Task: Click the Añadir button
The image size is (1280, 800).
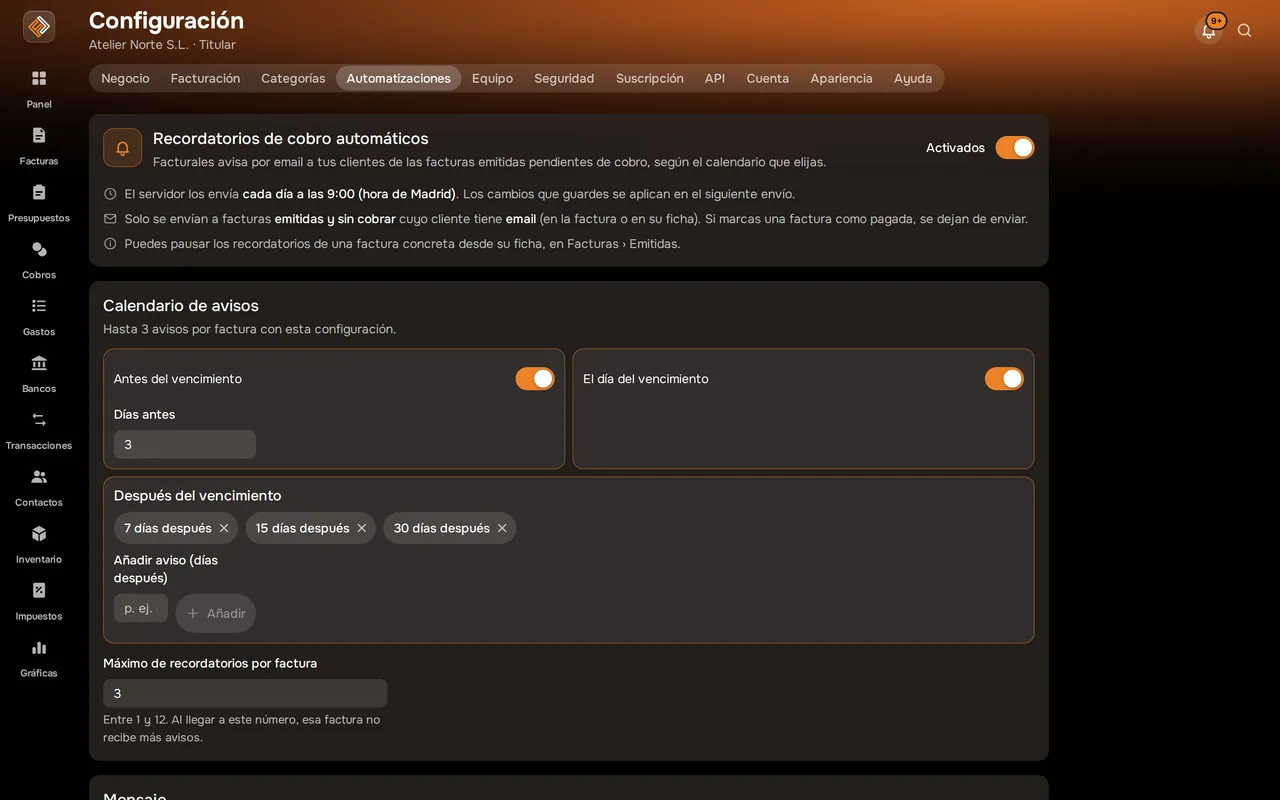Action: (216, 613)
